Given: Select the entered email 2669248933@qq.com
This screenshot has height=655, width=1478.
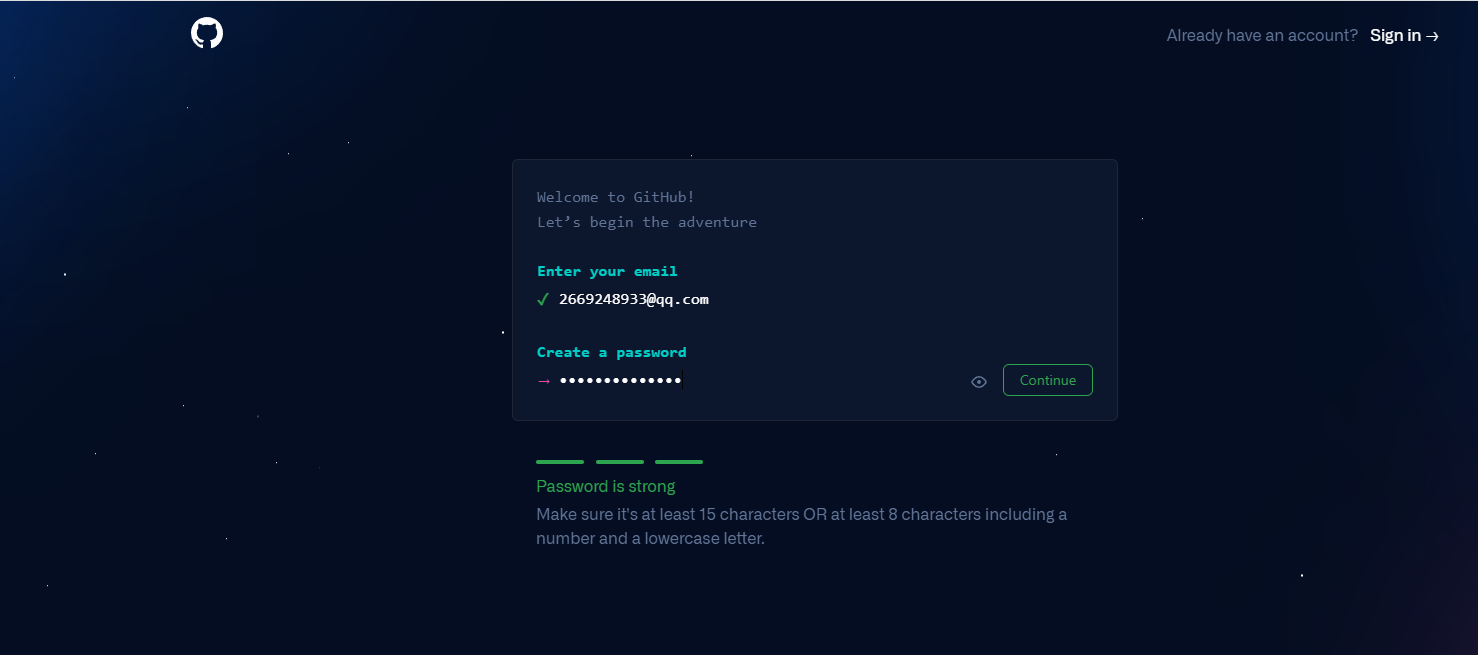Looking at the screenshot, I should 634,299.
